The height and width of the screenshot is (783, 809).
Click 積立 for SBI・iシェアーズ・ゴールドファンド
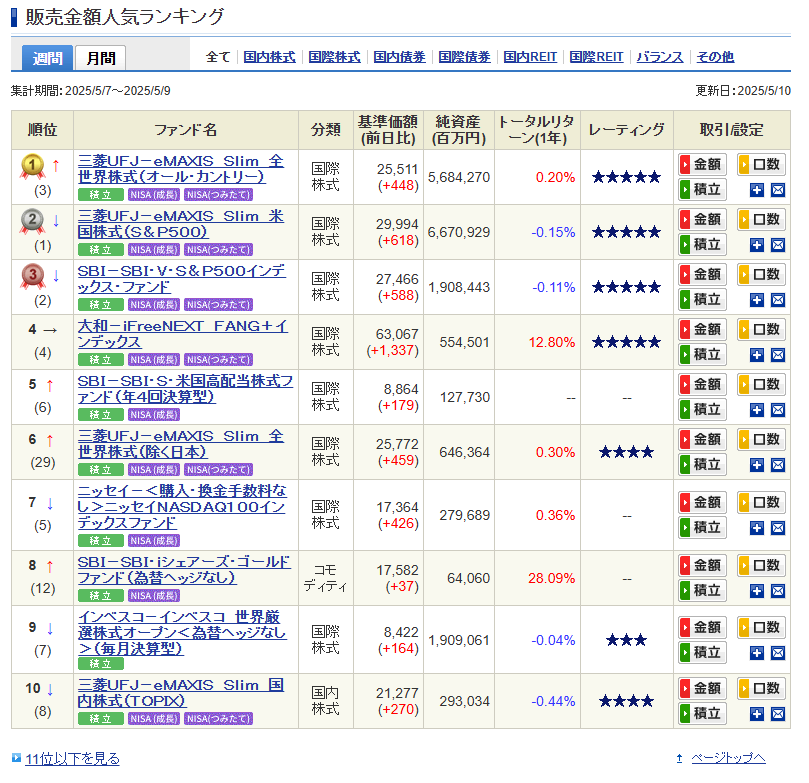click(702, 591)
